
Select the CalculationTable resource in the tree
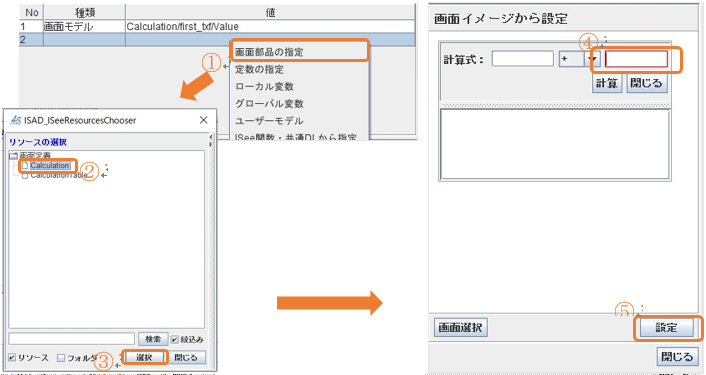tap(59, 175)
